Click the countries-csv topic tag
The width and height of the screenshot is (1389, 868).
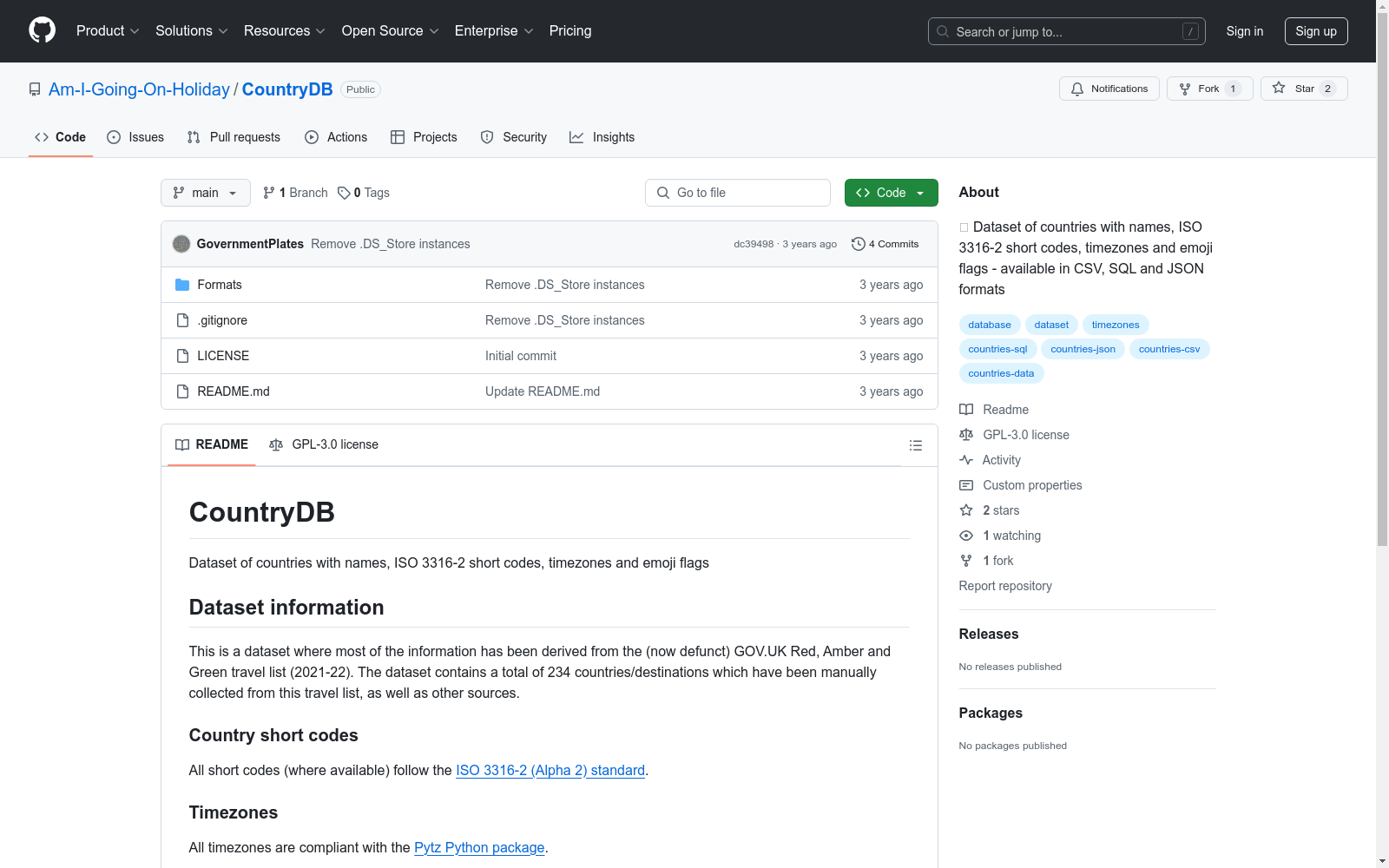[x=1169, y=349]
